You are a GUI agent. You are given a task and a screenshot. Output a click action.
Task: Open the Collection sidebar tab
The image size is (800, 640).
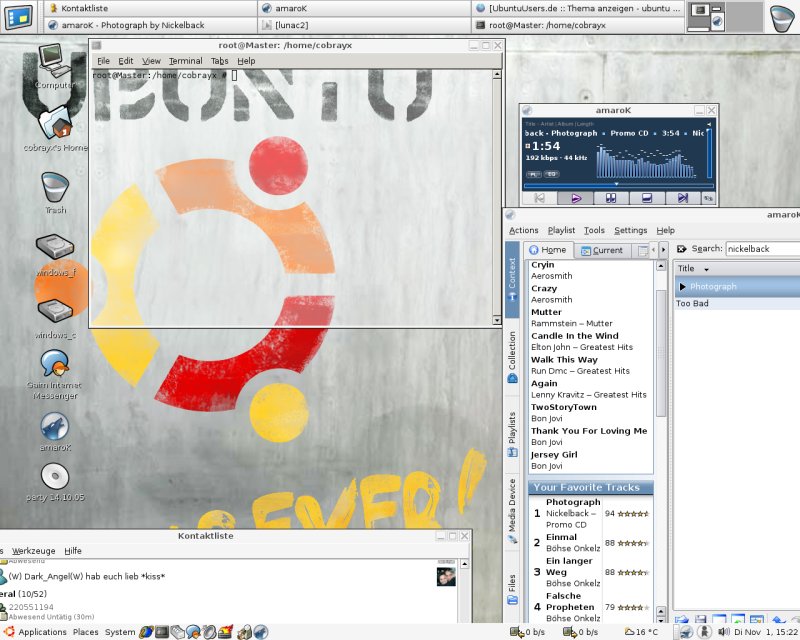[512, 357]
